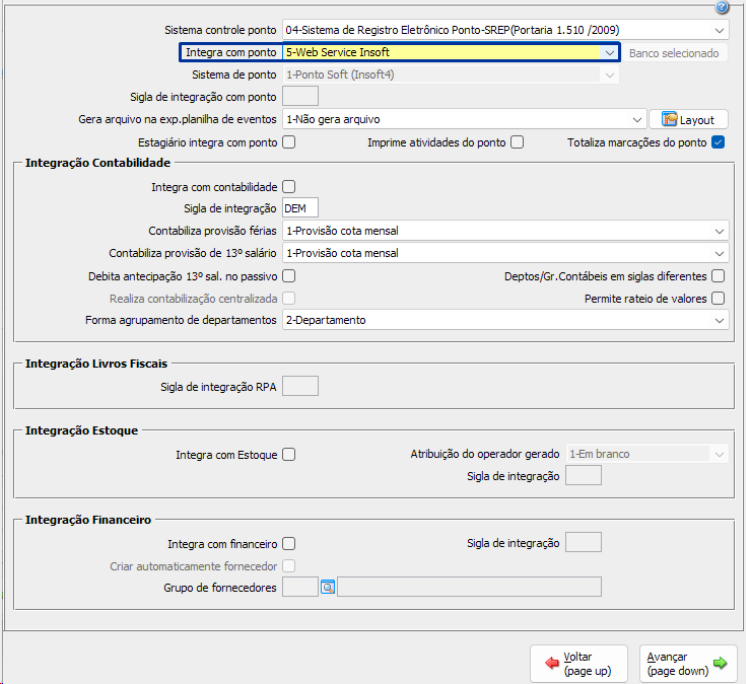Viewport: 746px width, 684px height.
Task: Toggle Deptos/Gr.Contábeis em siglas diferentes
Action: click(x=718, y=276)
